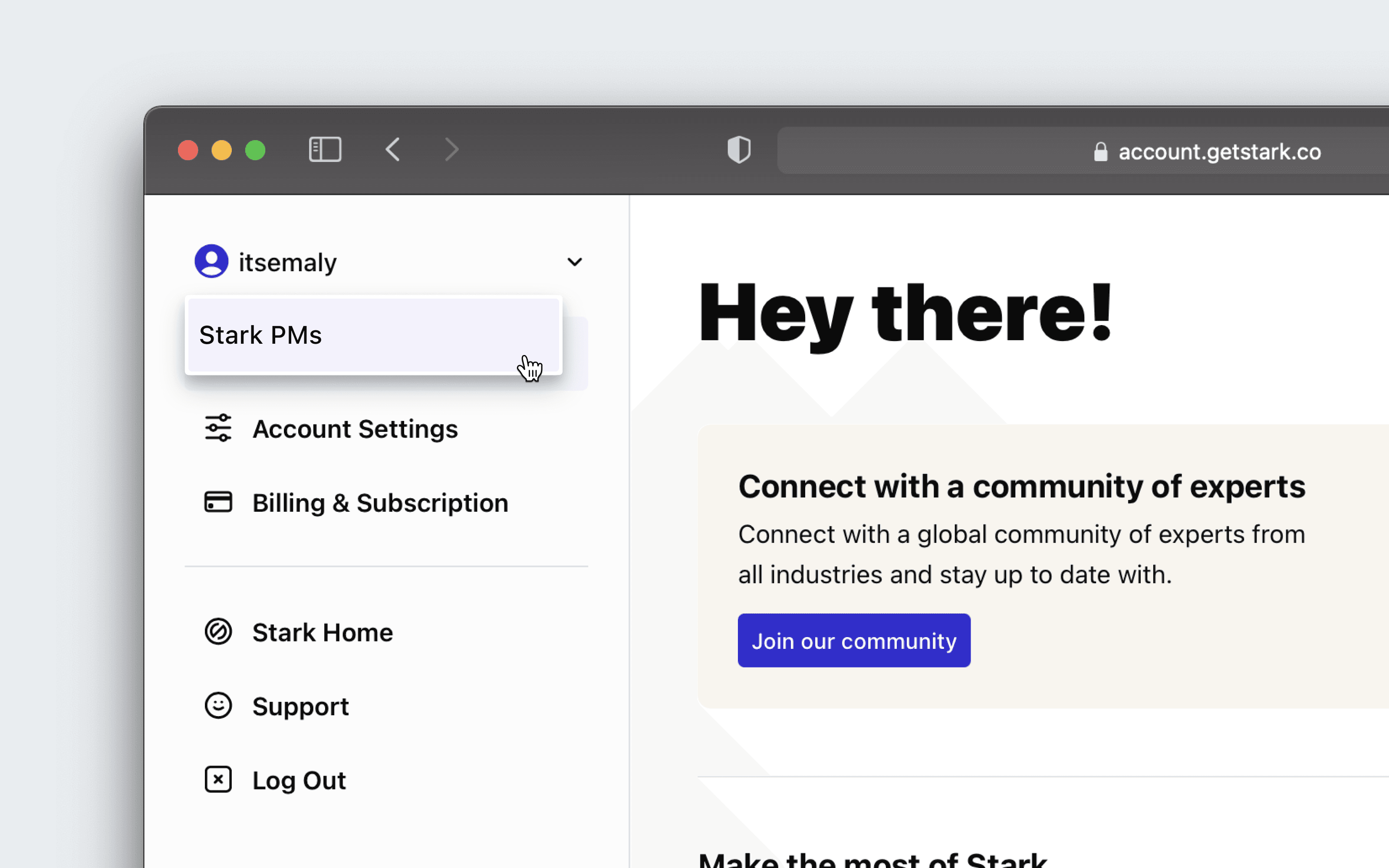Click the Account Settings sliders icon
Screen dimensions: 1389x868
tap(218, 428)
